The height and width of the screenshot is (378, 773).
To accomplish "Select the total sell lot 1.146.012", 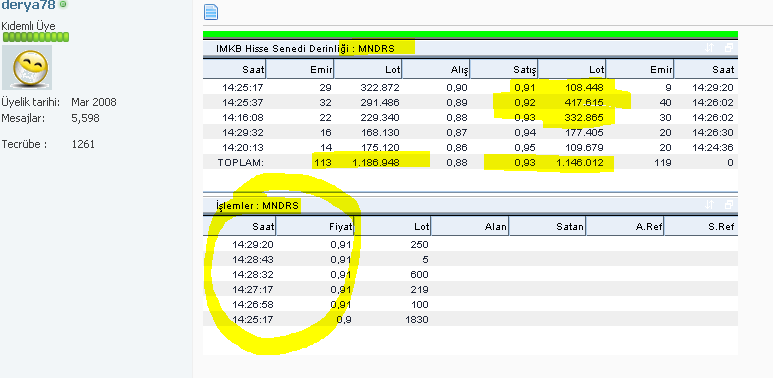I will (x=580, y=162).
